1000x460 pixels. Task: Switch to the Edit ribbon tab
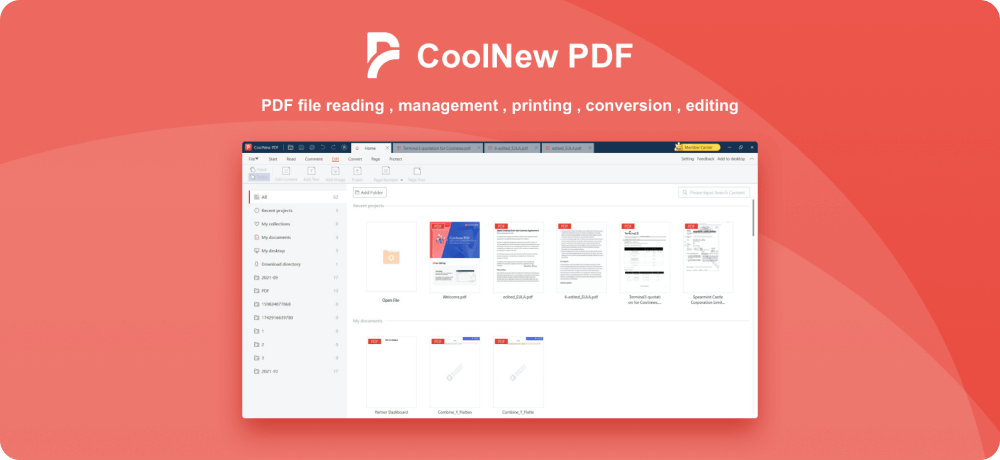tap(335, 159)
